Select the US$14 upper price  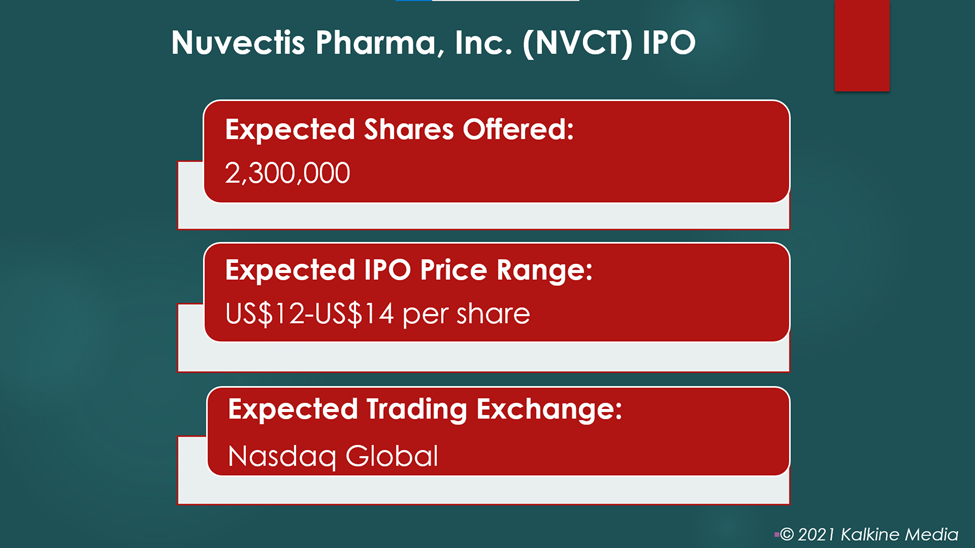(x=354, y=313)
